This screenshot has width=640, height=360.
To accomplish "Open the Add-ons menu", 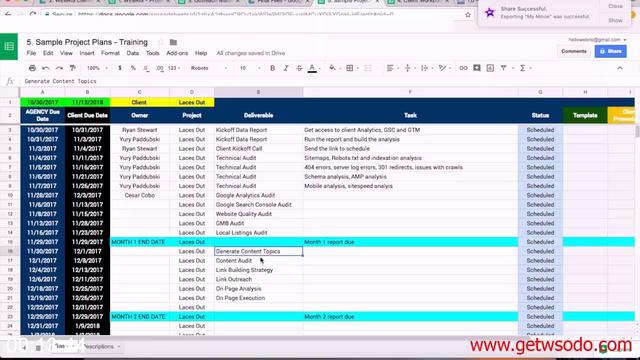I will 177,53.
